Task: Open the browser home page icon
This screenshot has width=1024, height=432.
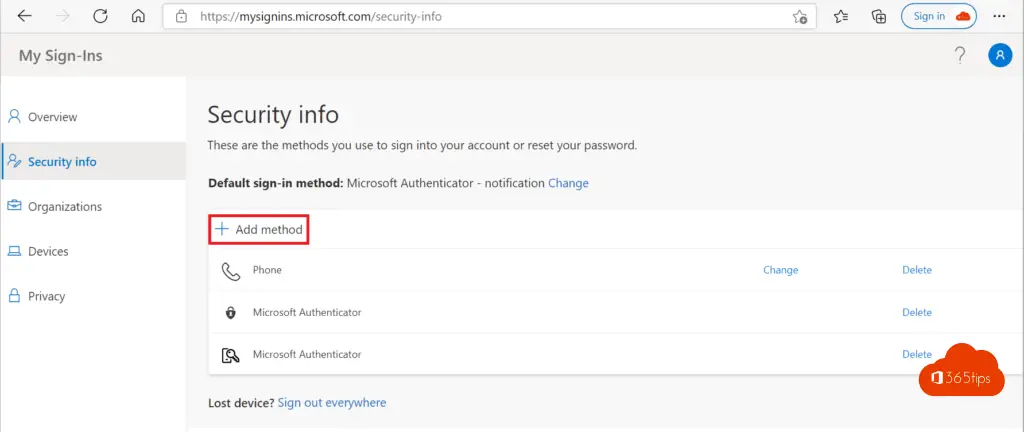Action: pyautogui.click(x=138, y=16)
